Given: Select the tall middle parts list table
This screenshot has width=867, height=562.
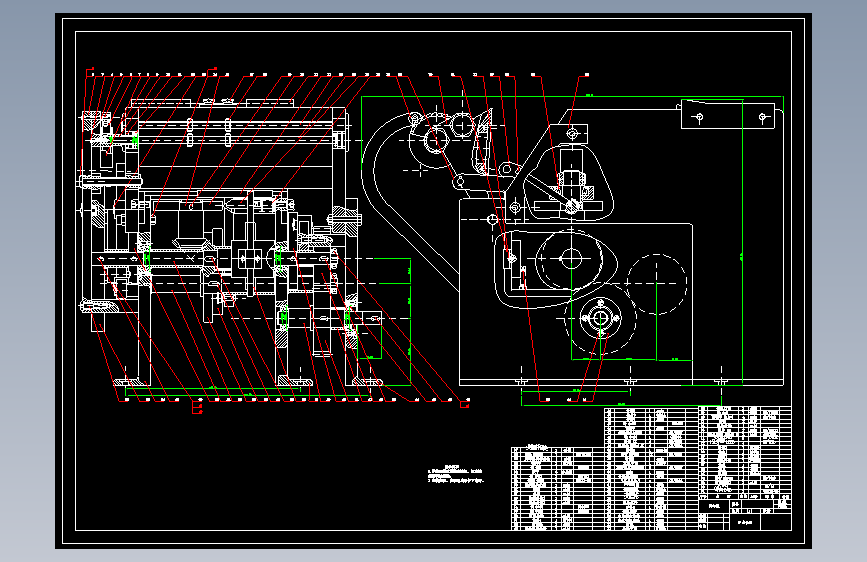Looking at the screenshot, I should coord(651,468).
